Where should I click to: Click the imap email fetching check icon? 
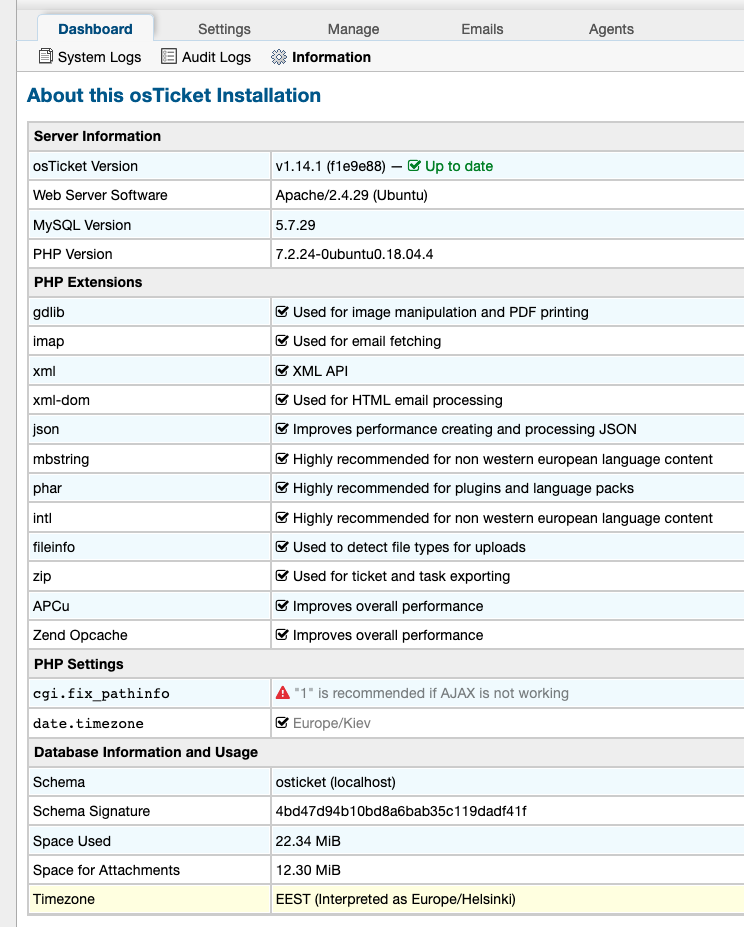[x=282, y=341]
